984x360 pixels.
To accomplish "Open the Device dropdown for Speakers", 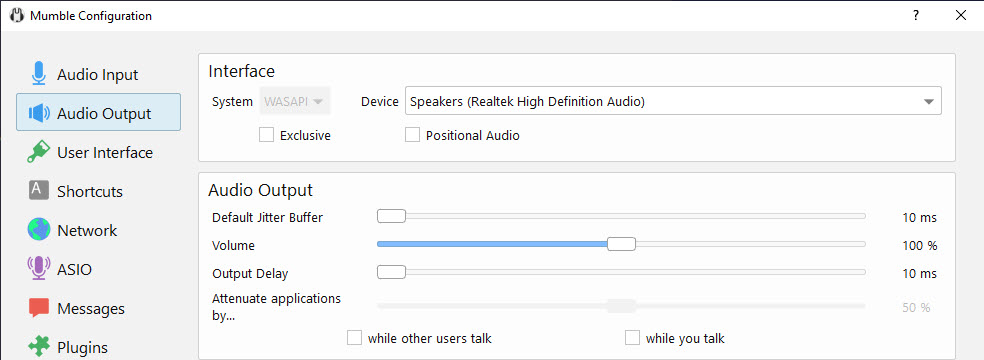I will (x=673, y=101).
